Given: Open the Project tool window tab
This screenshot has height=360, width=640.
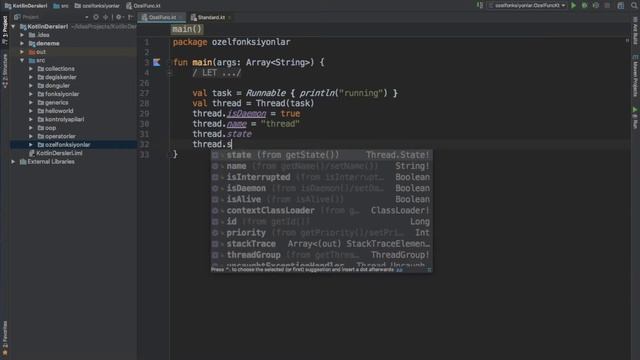Looking at the screenshot, I should [5, 29].
